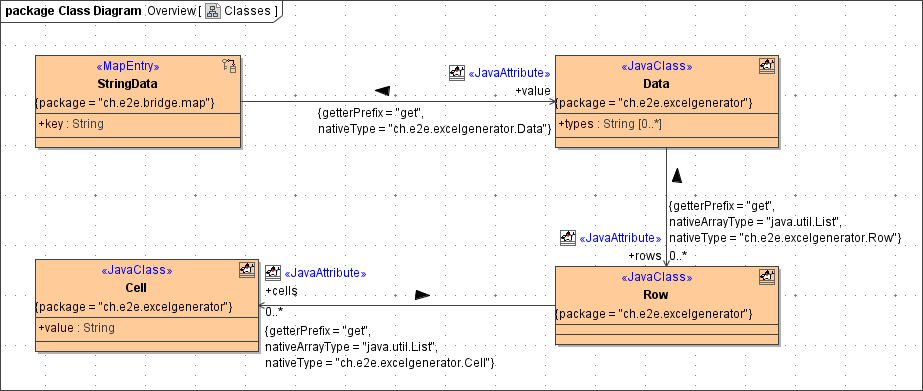Select the +rows association role label
This screenshot has height=391, width=923.
click(645, 256)
